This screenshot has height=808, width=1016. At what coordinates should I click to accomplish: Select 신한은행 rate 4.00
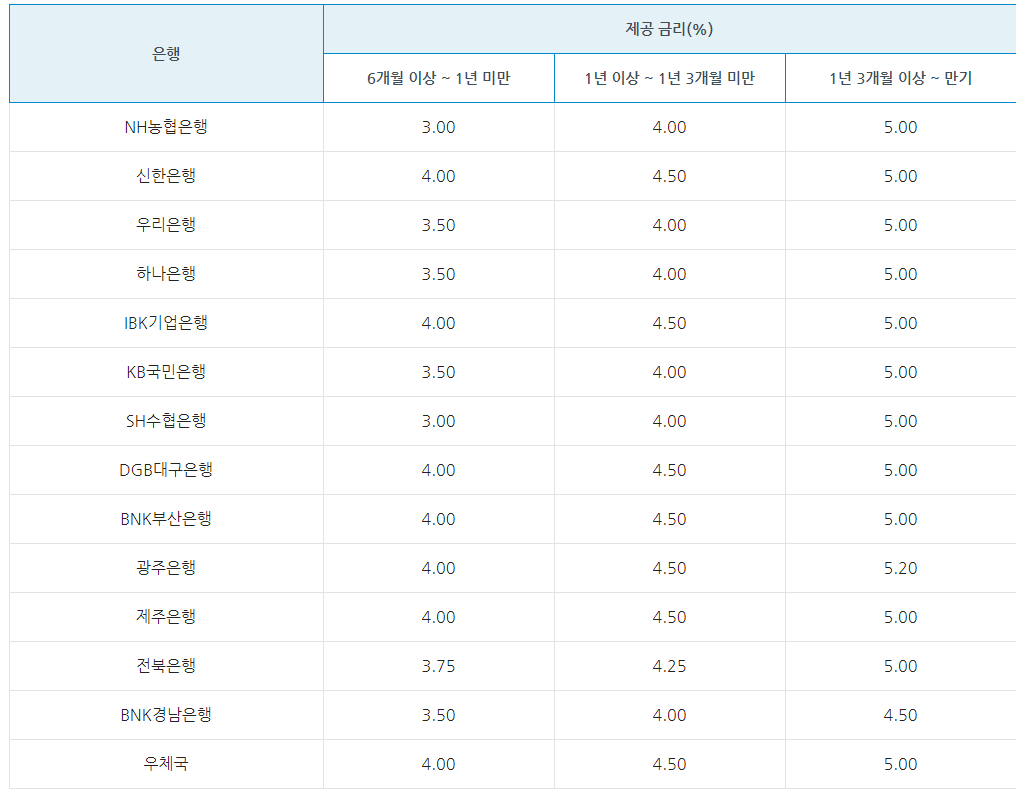(439, 176)
